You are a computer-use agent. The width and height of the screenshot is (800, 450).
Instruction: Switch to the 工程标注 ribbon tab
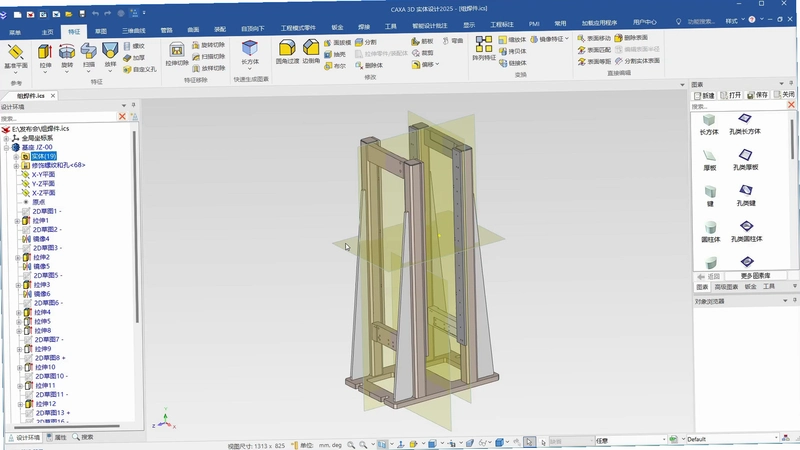502,24
